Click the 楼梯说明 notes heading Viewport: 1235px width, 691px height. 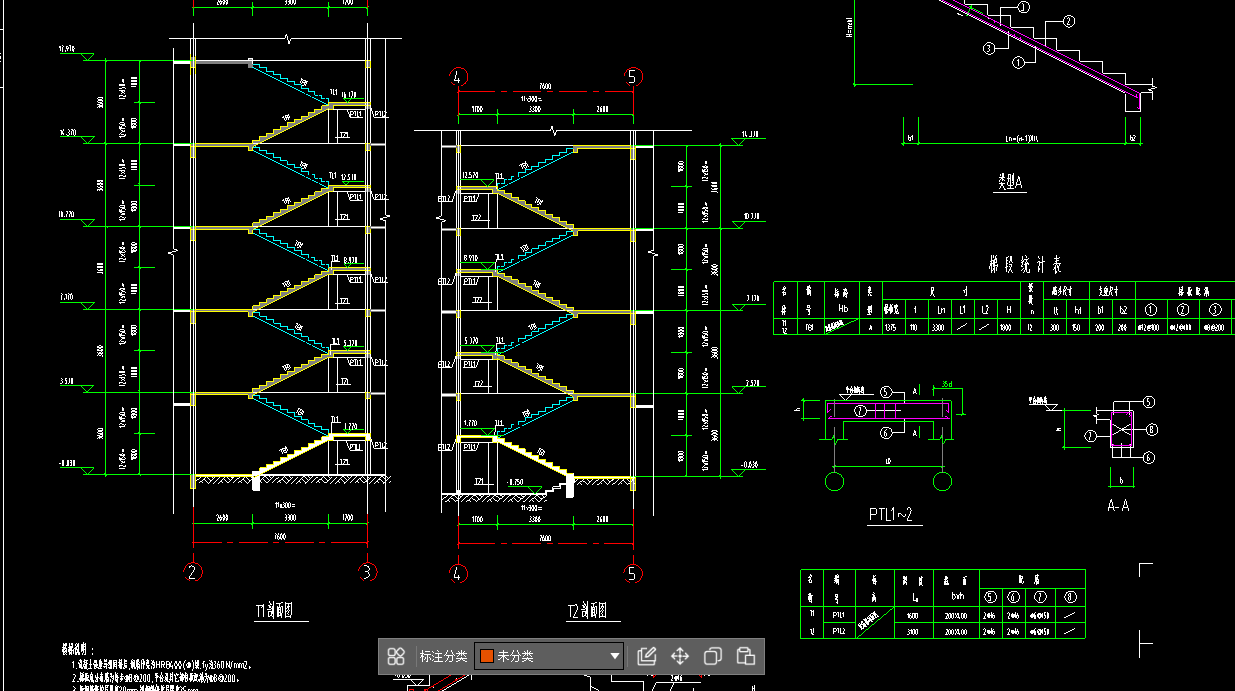coord(78,650)
